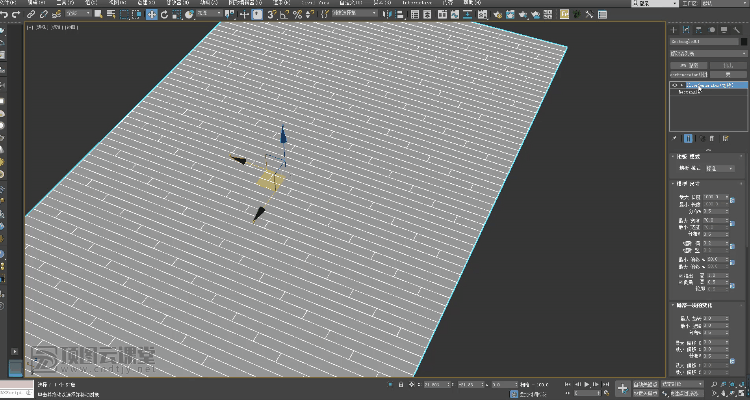750x400 pixels.
Task: Click the Redo arrow in the main toolbar
Action: pos(19,15)
